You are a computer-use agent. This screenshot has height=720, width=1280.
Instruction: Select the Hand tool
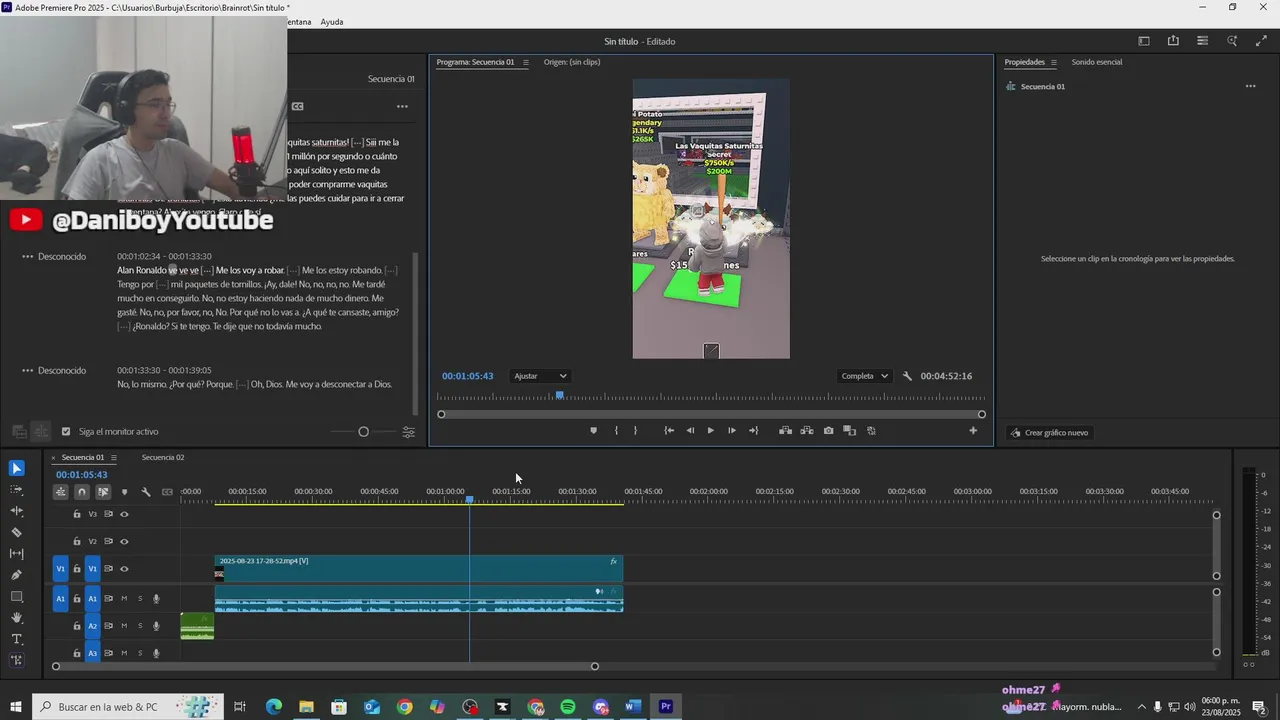pyautogui.click(x=17, y=618)
